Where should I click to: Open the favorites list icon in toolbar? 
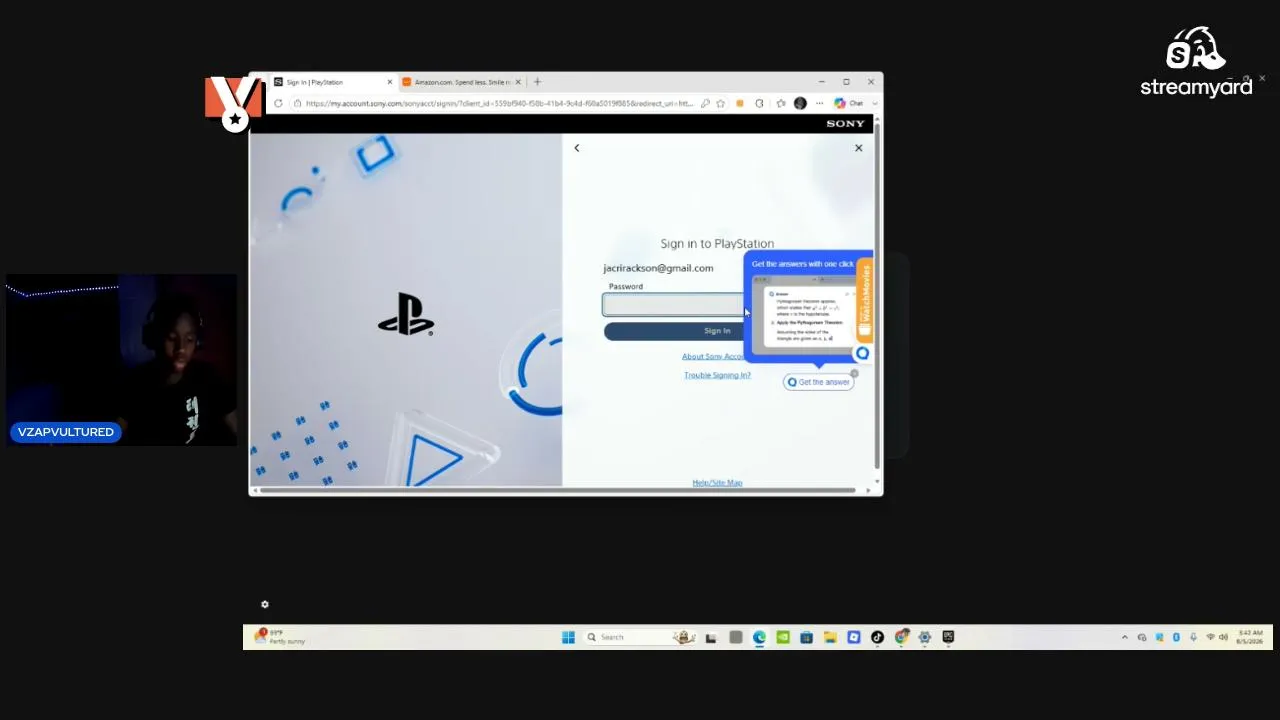click(x=780, y=103)
